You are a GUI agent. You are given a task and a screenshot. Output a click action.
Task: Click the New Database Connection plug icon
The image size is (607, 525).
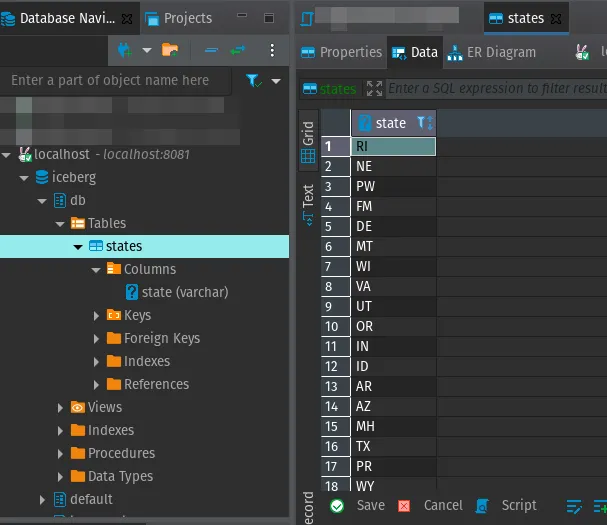pyautogui.click(x=124, y=49)
